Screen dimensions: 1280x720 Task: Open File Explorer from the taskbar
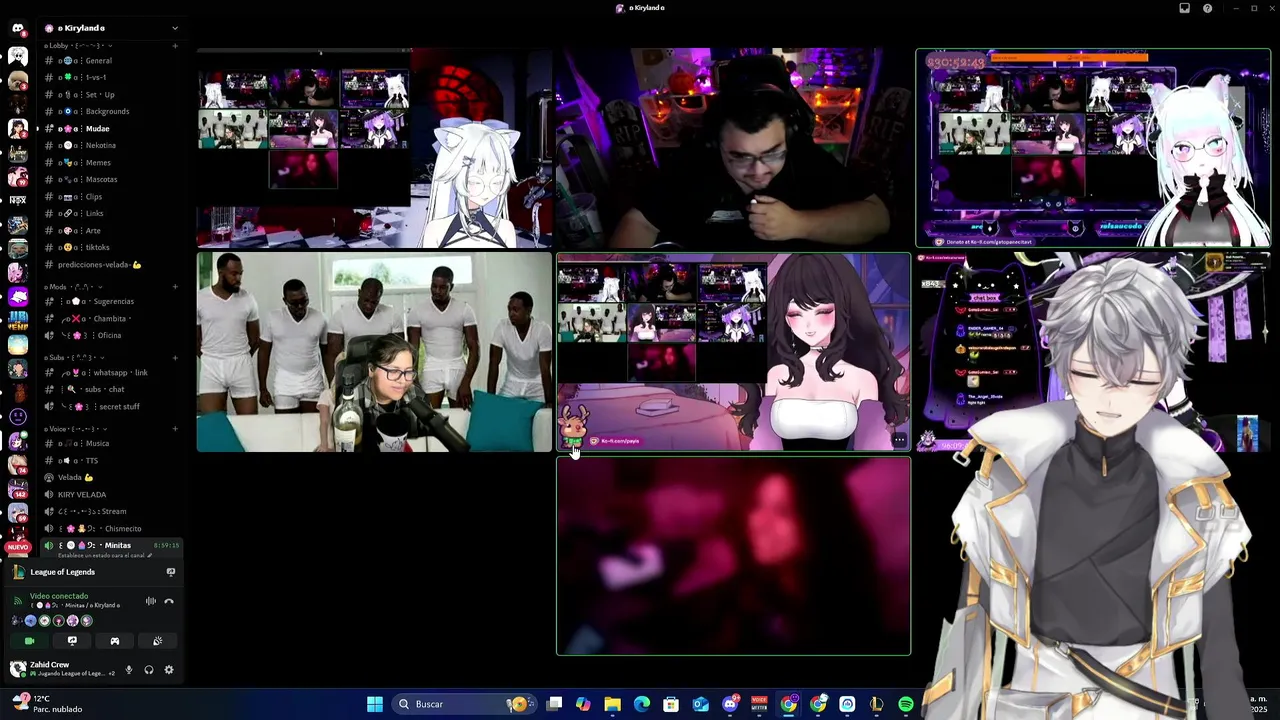[x=613, y=704]
